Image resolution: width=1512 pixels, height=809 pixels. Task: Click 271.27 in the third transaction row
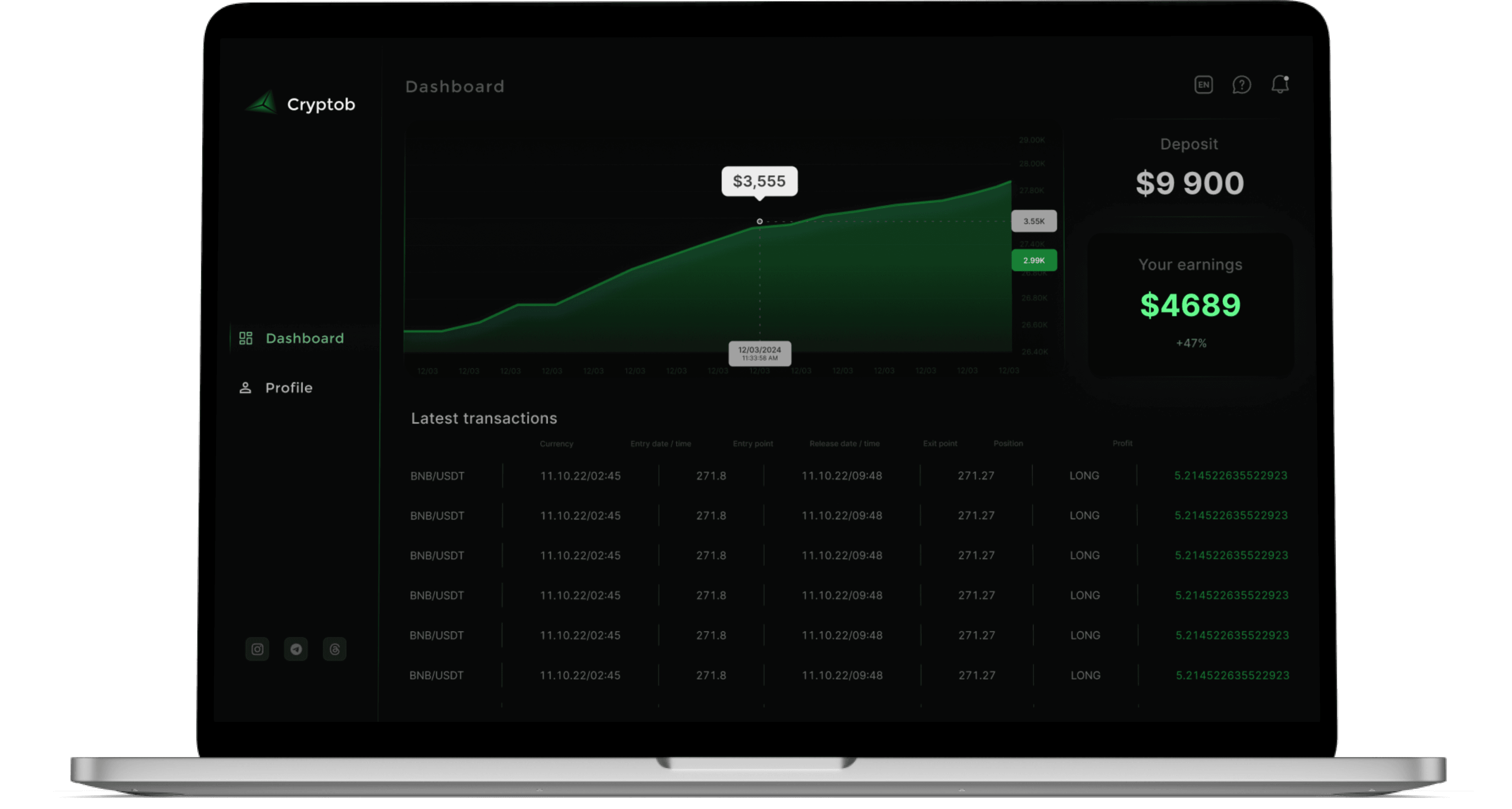coord(976,555)
